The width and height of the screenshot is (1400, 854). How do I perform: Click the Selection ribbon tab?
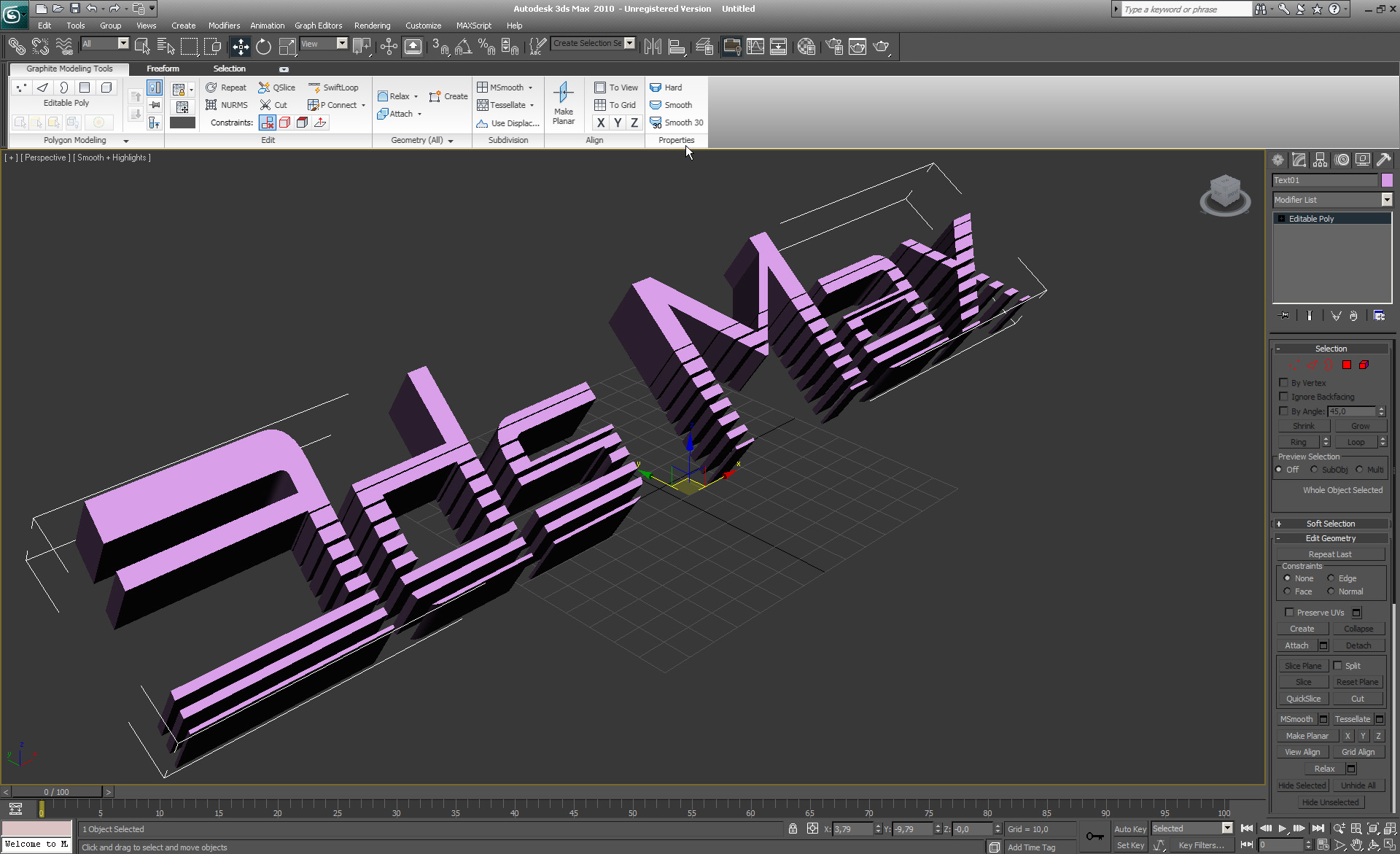228,68
